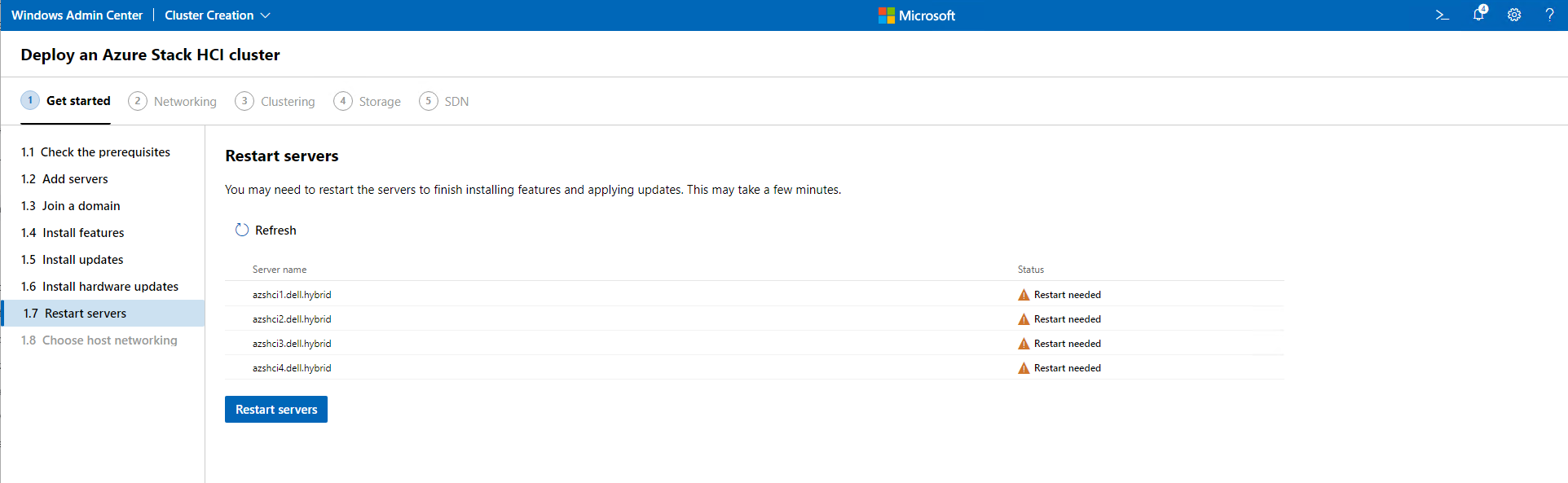Click the Refresh circular arrow icon

click(242, 231)
